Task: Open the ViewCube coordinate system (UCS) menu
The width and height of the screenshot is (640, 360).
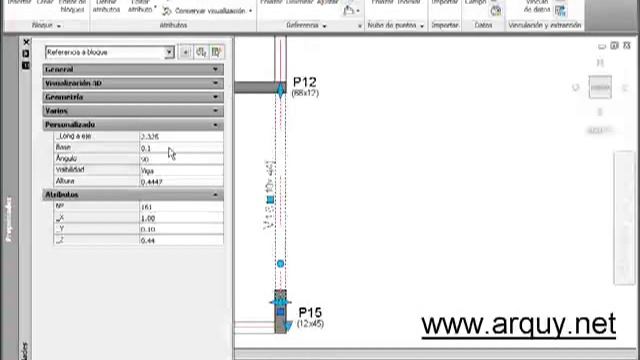Action: 600,131
